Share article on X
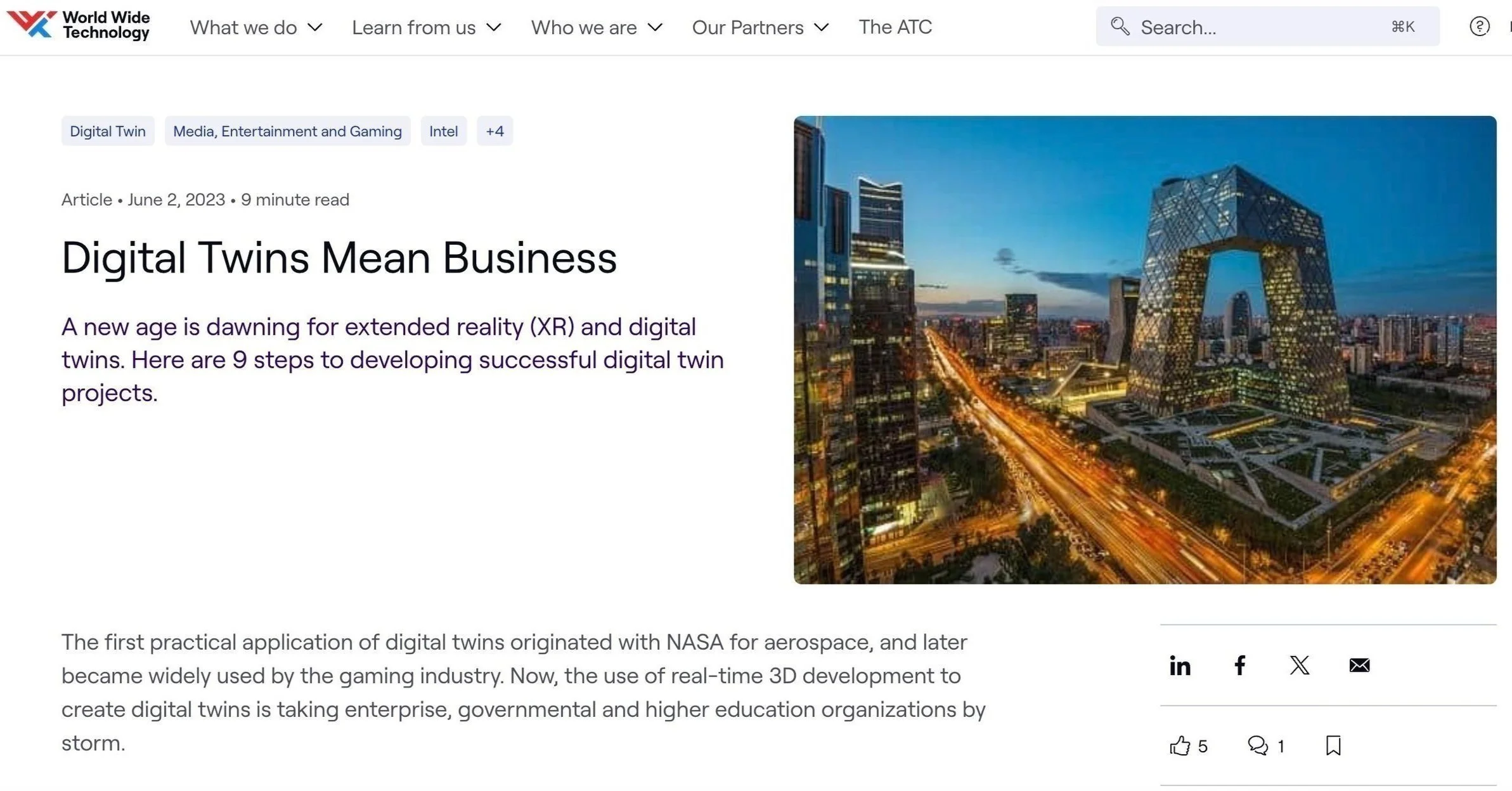This screenshot has height=791, width=1512. tap(1299, 666)
